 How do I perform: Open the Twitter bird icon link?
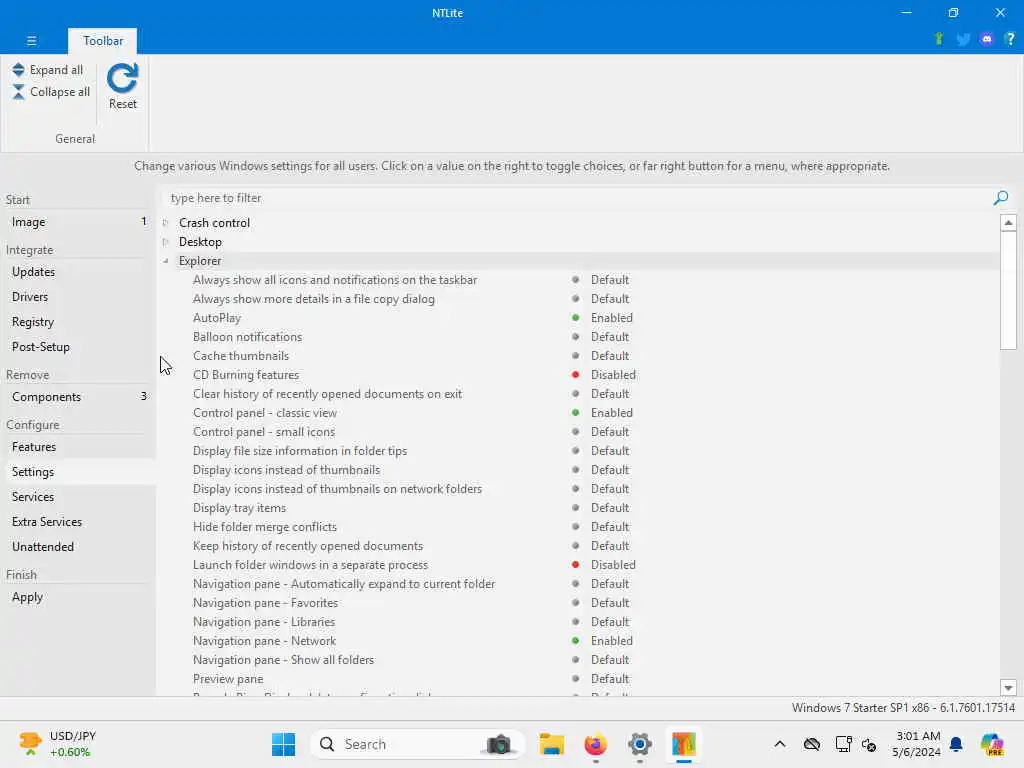tap(963, 39)
